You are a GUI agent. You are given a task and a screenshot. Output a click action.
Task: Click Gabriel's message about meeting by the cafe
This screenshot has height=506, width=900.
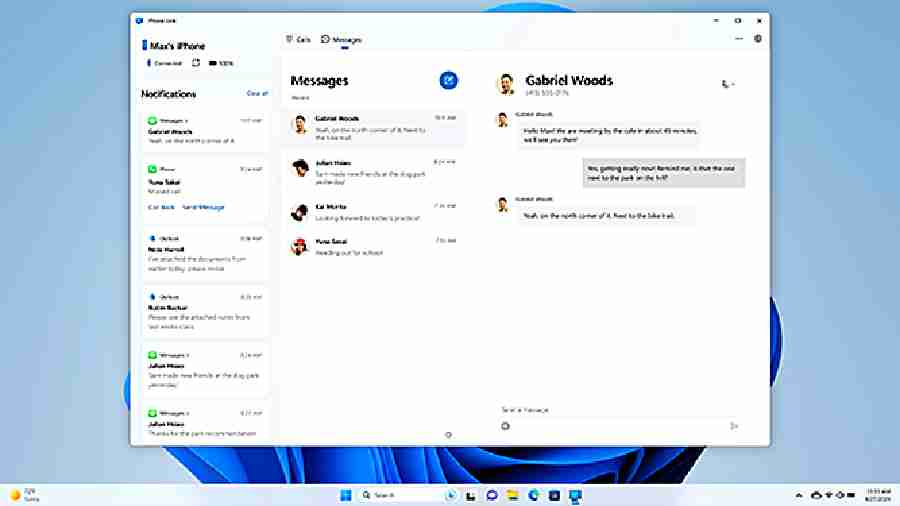click(610, 135)
